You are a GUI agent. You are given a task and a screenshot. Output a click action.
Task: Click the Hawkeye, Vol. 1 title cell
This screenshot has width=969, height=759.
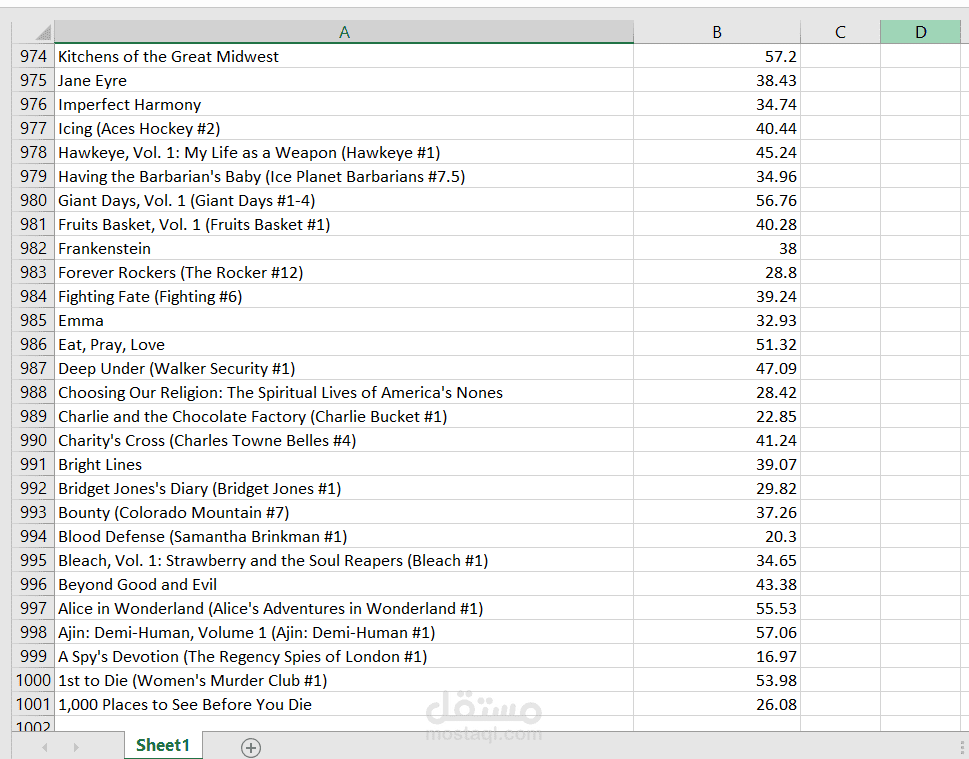(x=344, y=152)
